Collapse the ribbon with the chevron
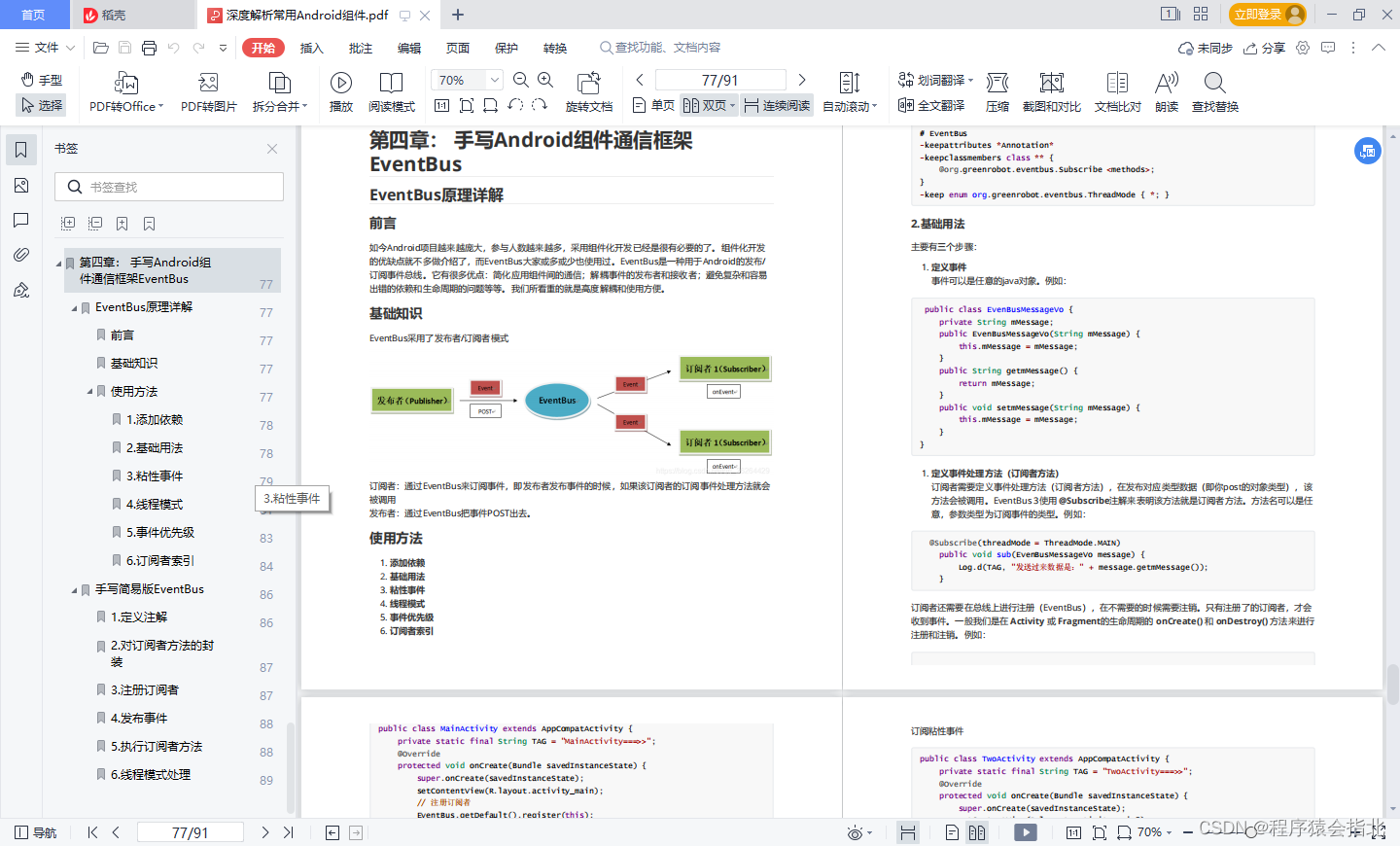Viewport: 1400px width, 846px height. [x=1378, y=48]
